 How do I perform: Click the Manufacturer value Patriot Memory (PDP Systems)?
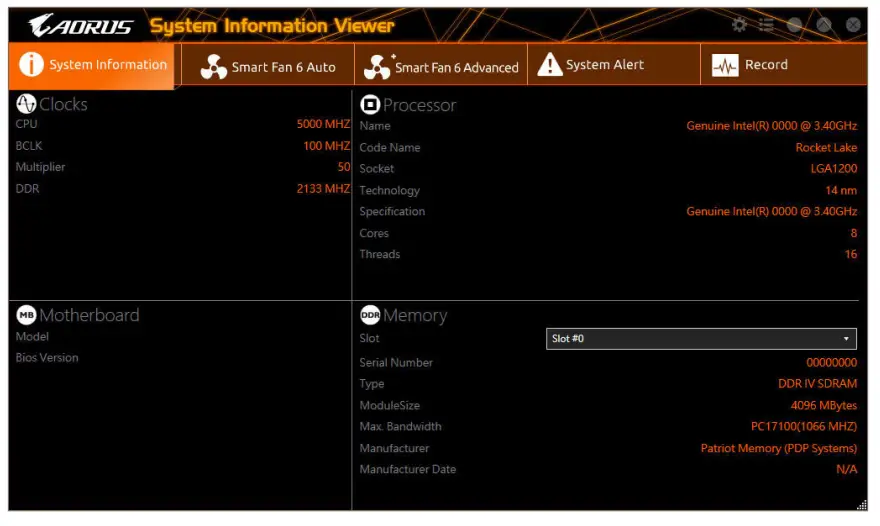coord(779,448)
